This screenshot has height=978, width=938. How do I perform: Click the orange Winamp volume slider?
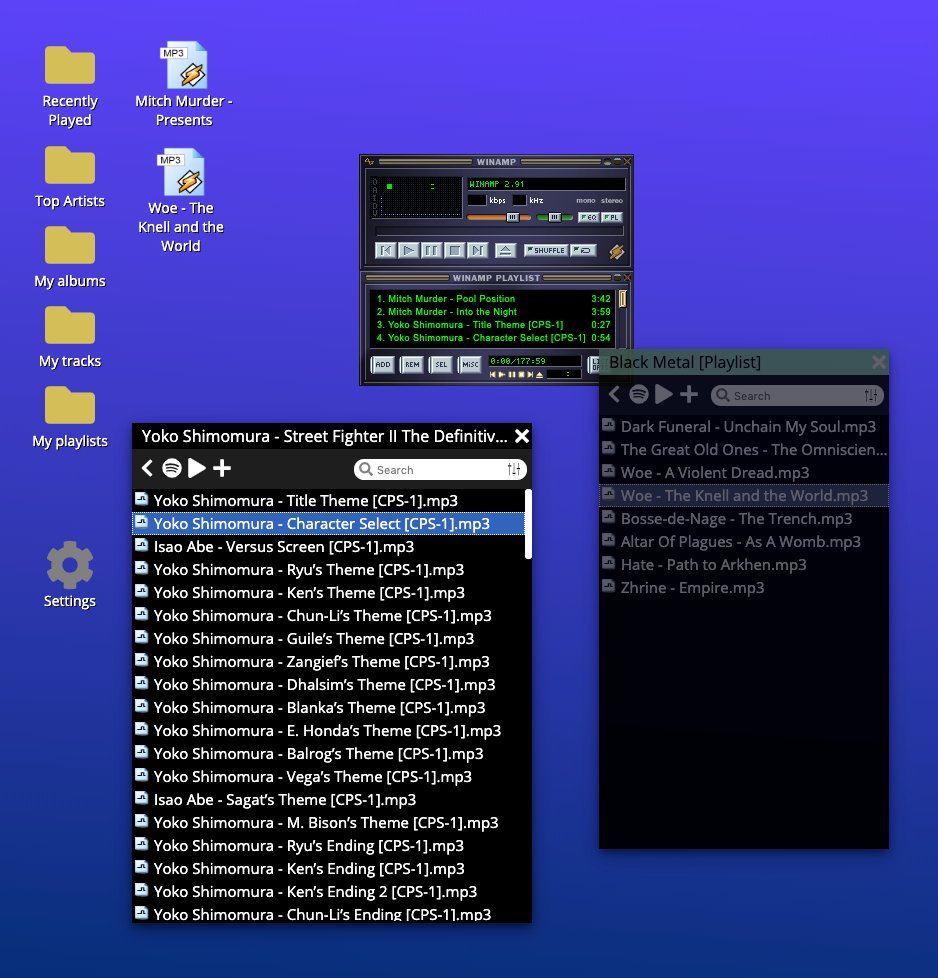(x=499, y=217)
